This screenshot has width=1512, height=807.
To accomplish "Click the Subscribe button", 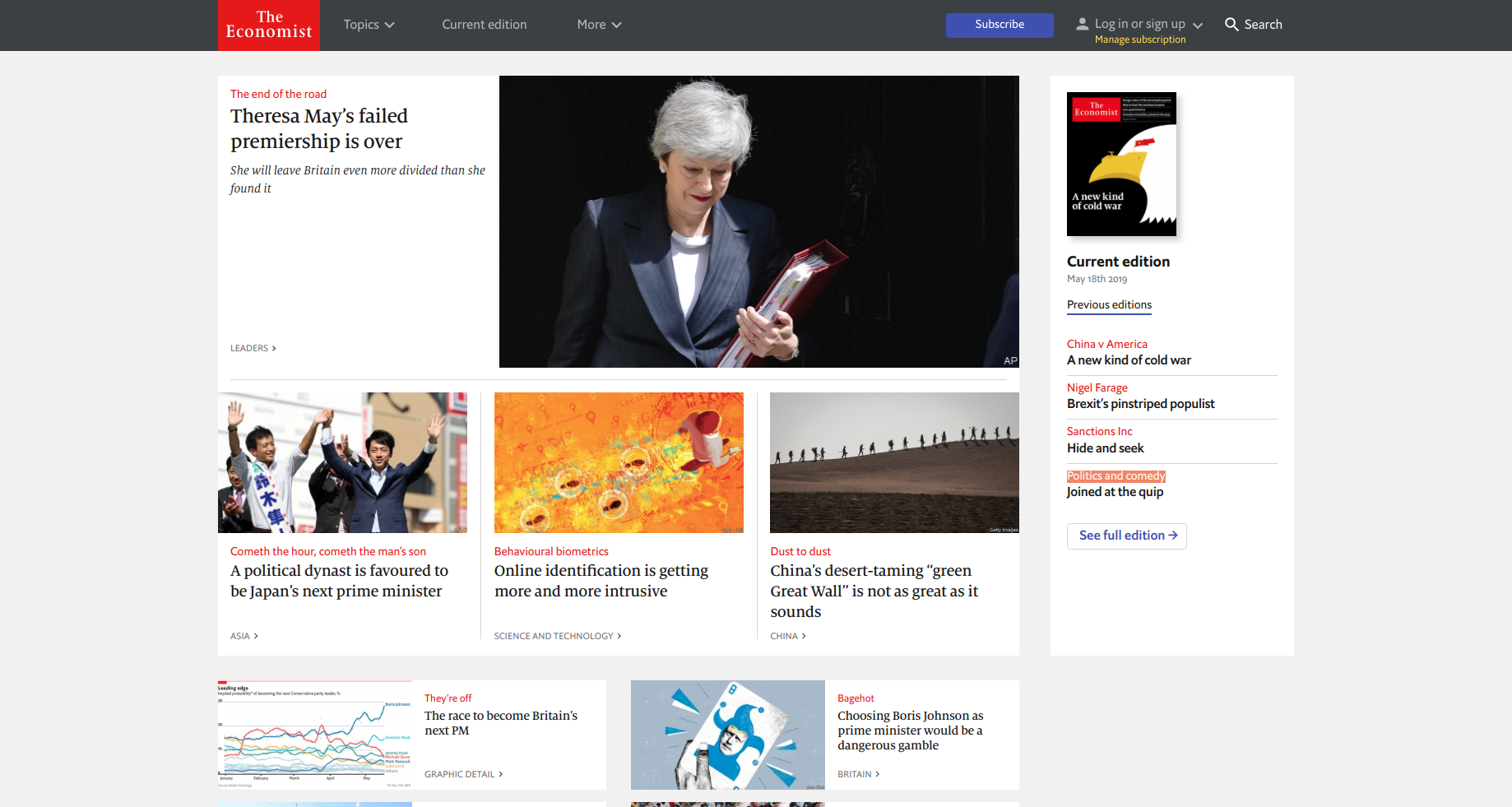I will click(999, 25).
